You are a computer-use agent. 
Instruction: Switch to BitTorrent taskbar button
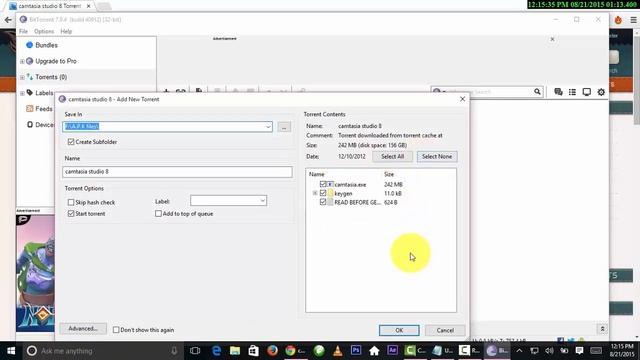(x=497, y=351)
